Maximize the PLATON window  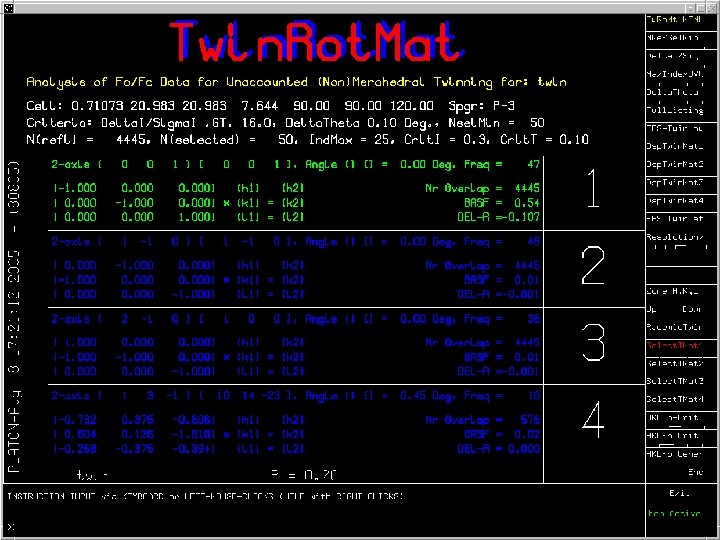(701, 8)
